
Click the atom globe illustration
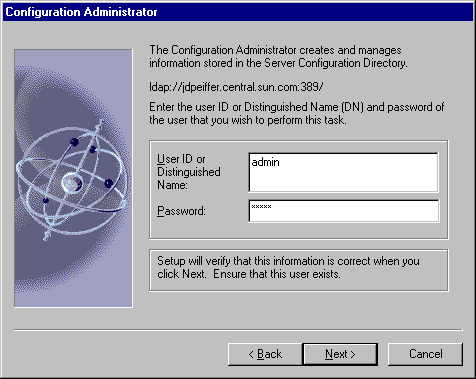click(x=73, y=178)
